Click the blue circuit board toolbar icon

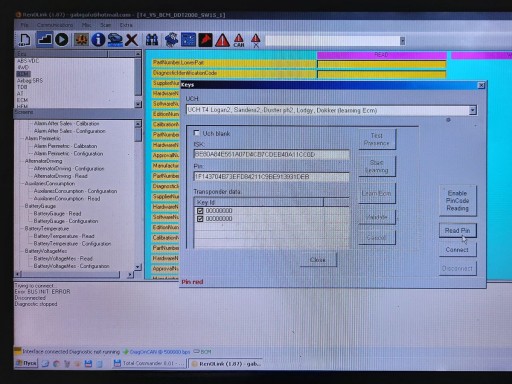coord(188,40)
